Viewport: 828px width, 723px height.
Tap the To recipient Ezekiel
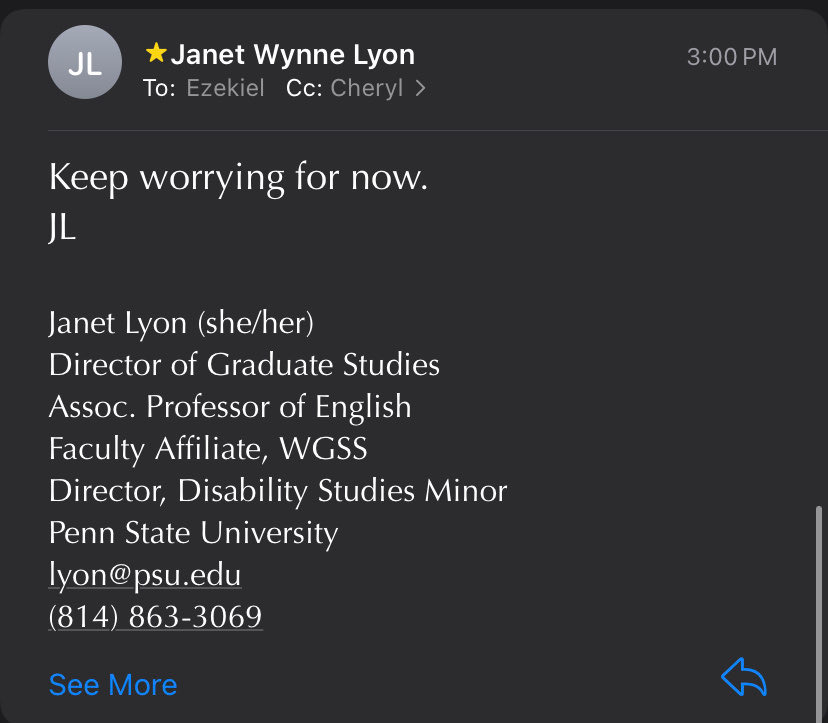225,88
